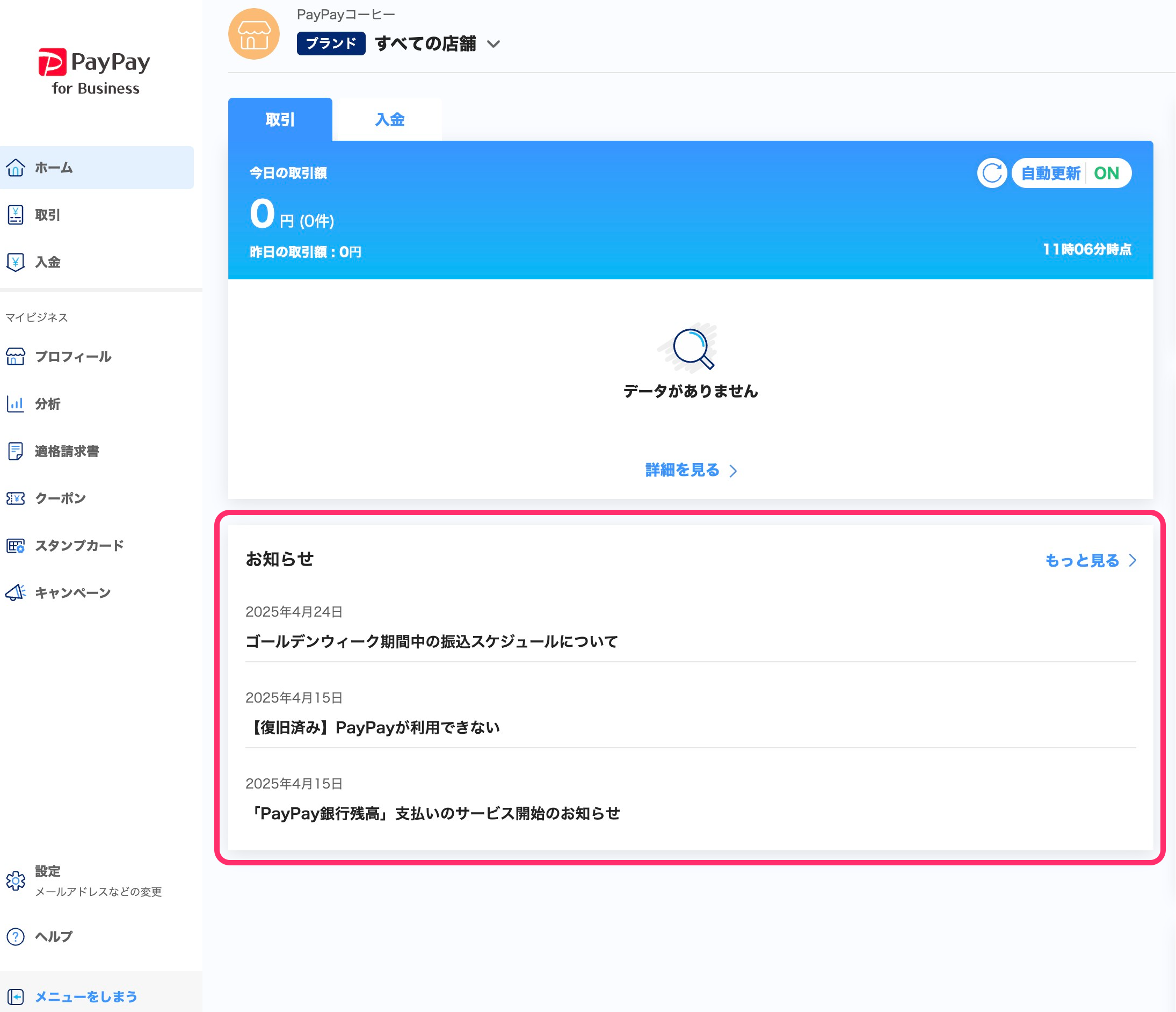Open プロフィール menu item
The width and height of the screenshot is (1176, 1012).
(x=97, y=357)
